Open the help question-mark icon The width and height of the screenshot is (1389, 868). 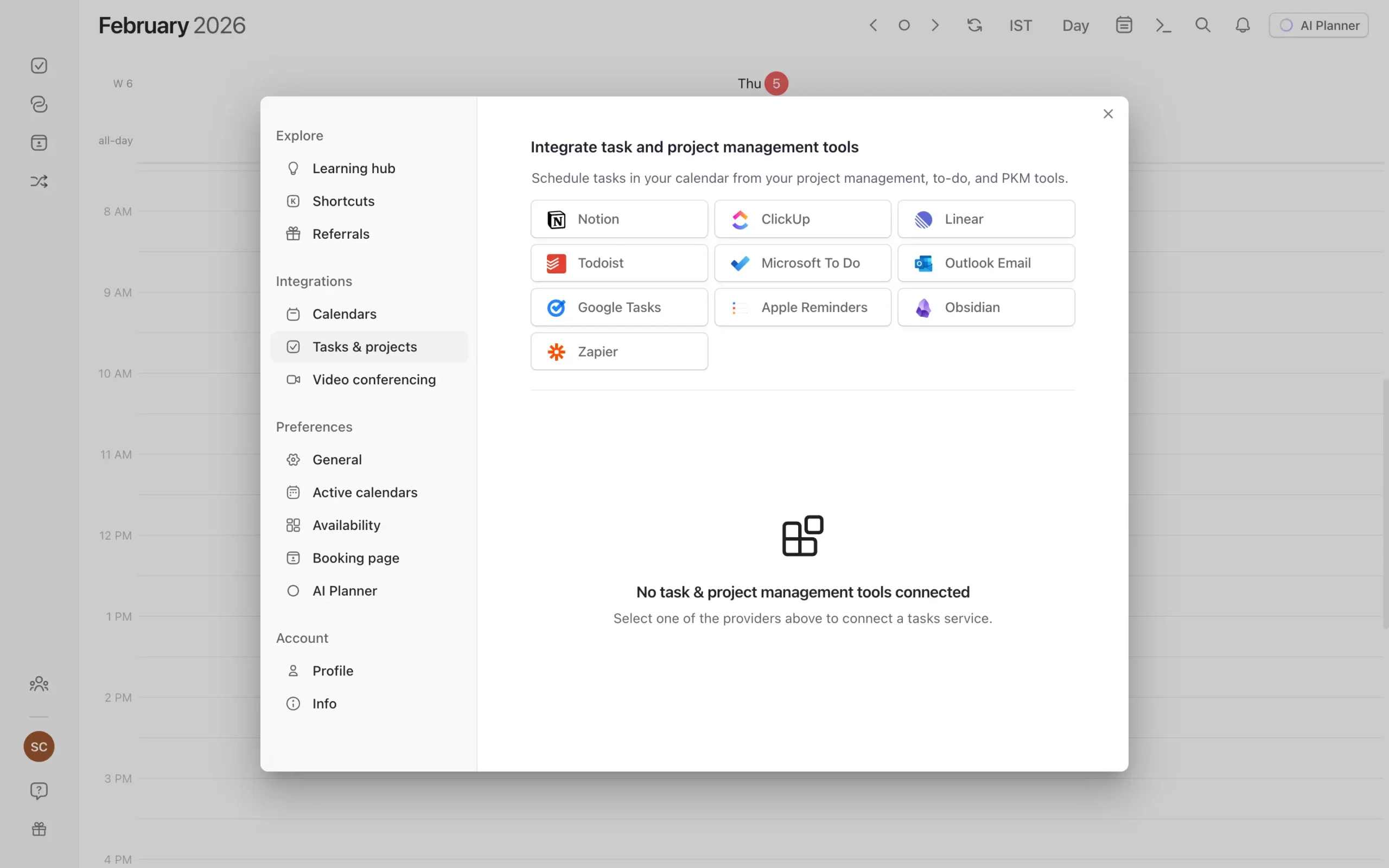click(x=39, y=790)
